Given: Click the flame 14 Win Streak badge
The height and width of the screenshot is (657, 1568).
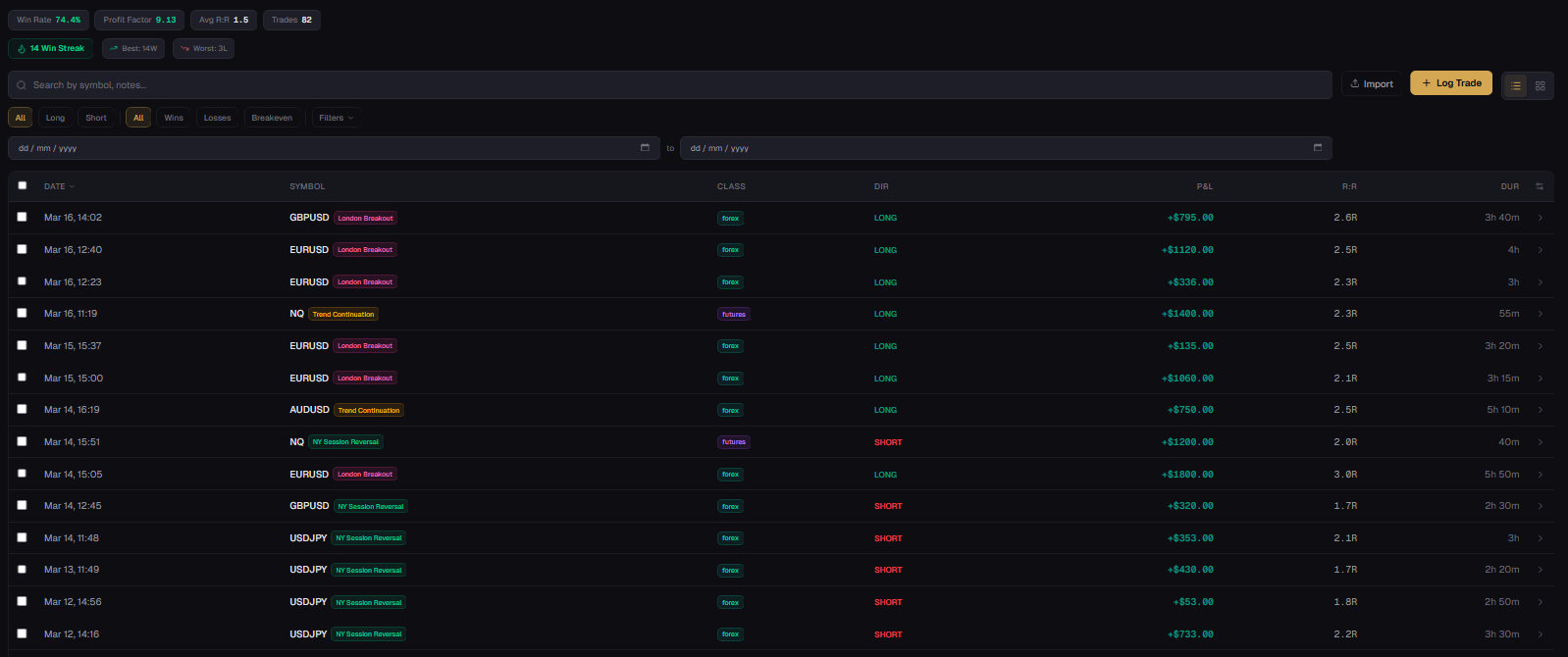Looking at the screenshot, I should pos(51,48).
